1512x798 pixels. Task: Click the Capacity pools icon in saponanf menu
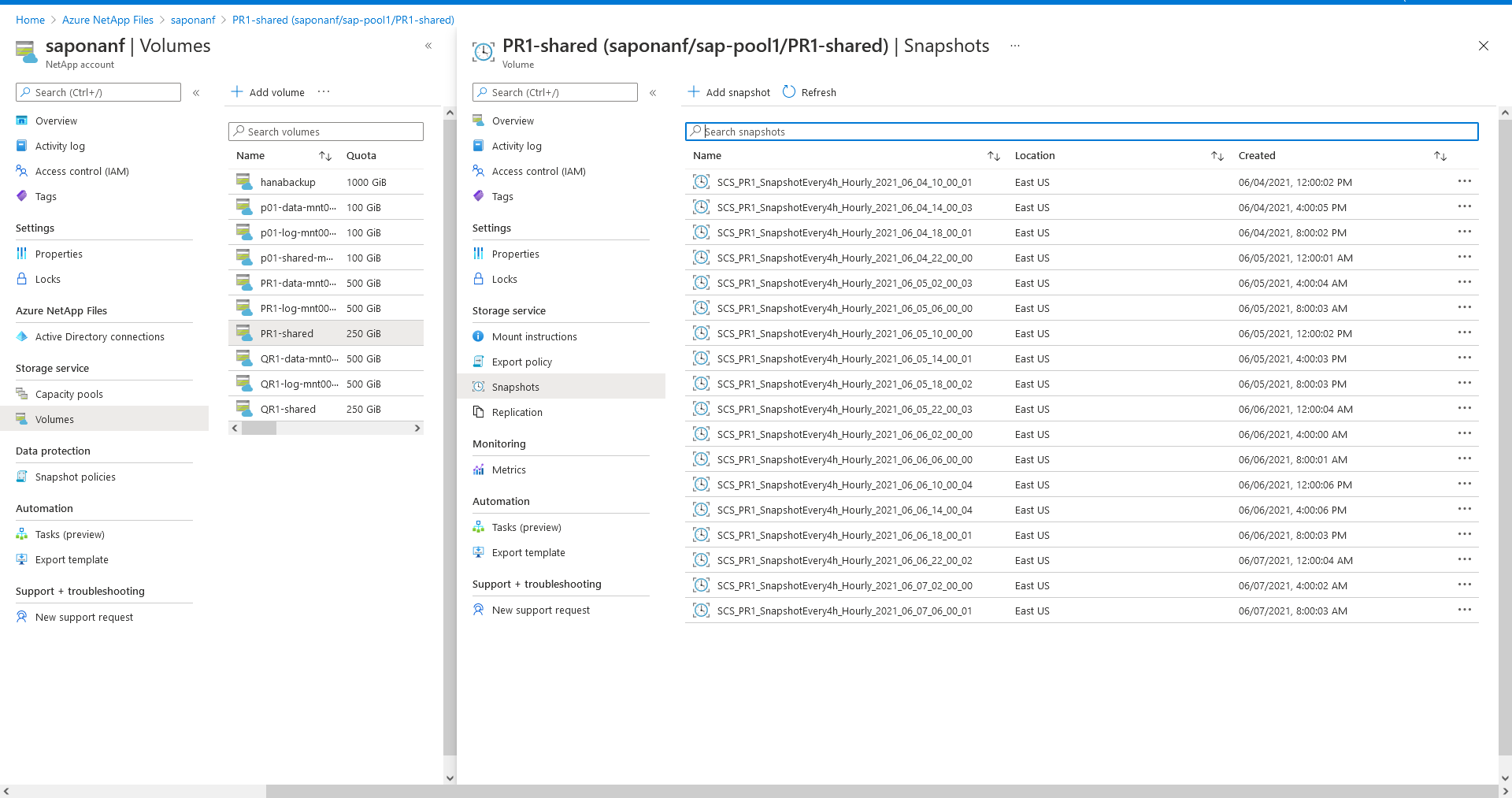pyautogui.click(x=22, y=394)
